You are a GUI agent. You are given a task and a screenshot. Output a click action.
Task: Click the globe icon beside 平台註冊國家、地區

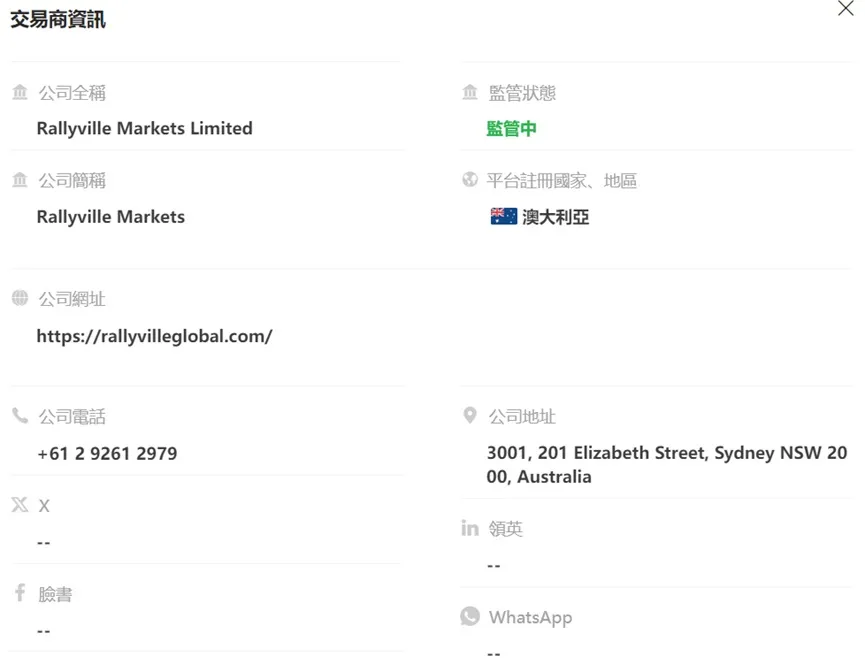tap(470, 180)
